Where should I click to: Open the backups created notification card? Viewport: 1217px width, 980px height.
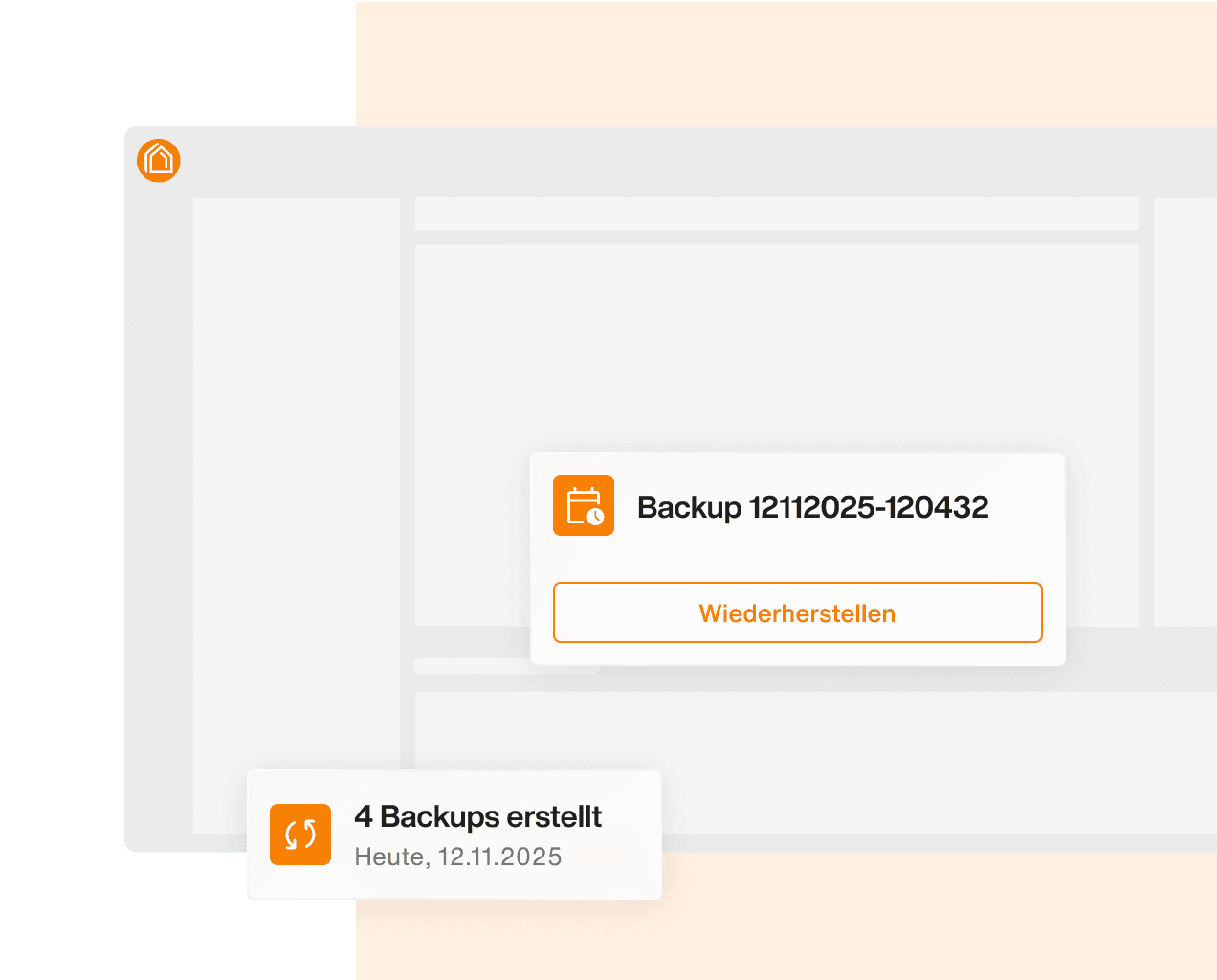coord(454,835)
